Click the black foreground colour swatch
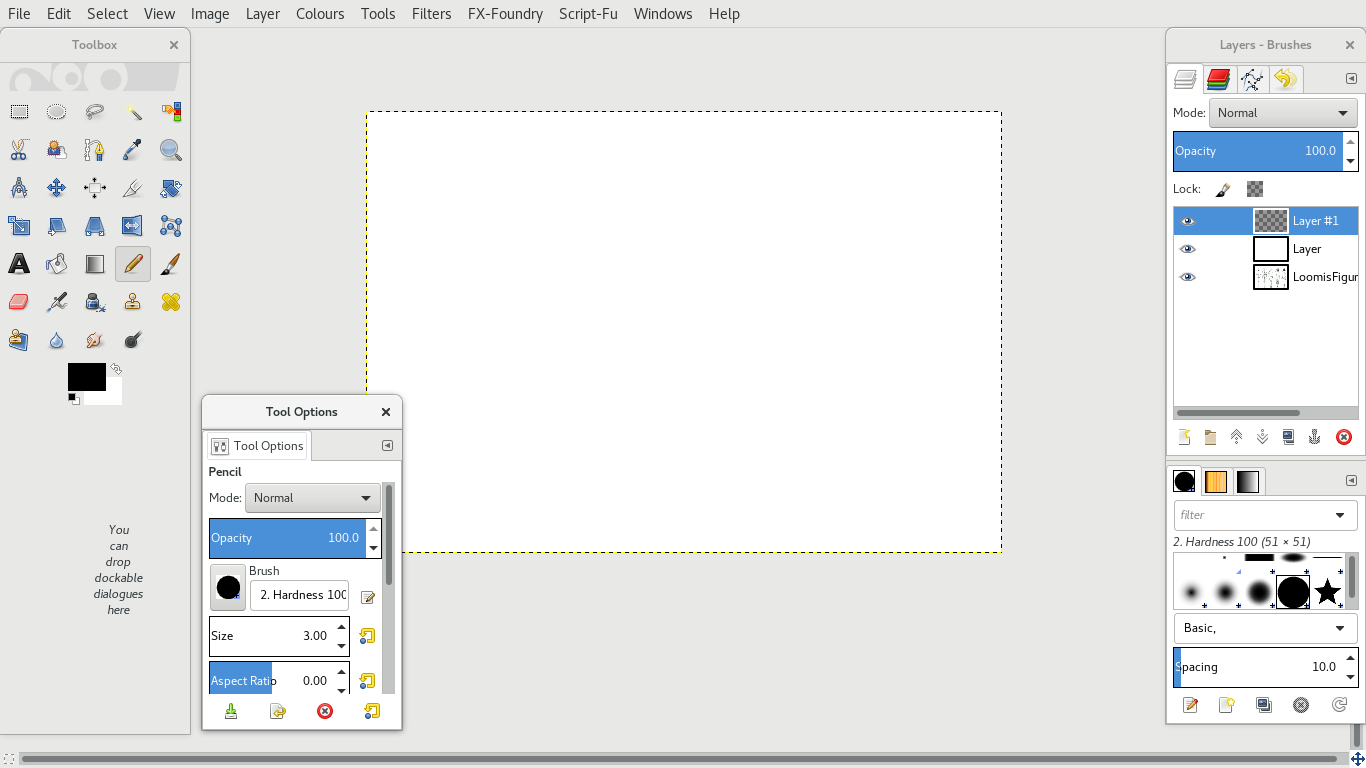 [x=86, y=377]
